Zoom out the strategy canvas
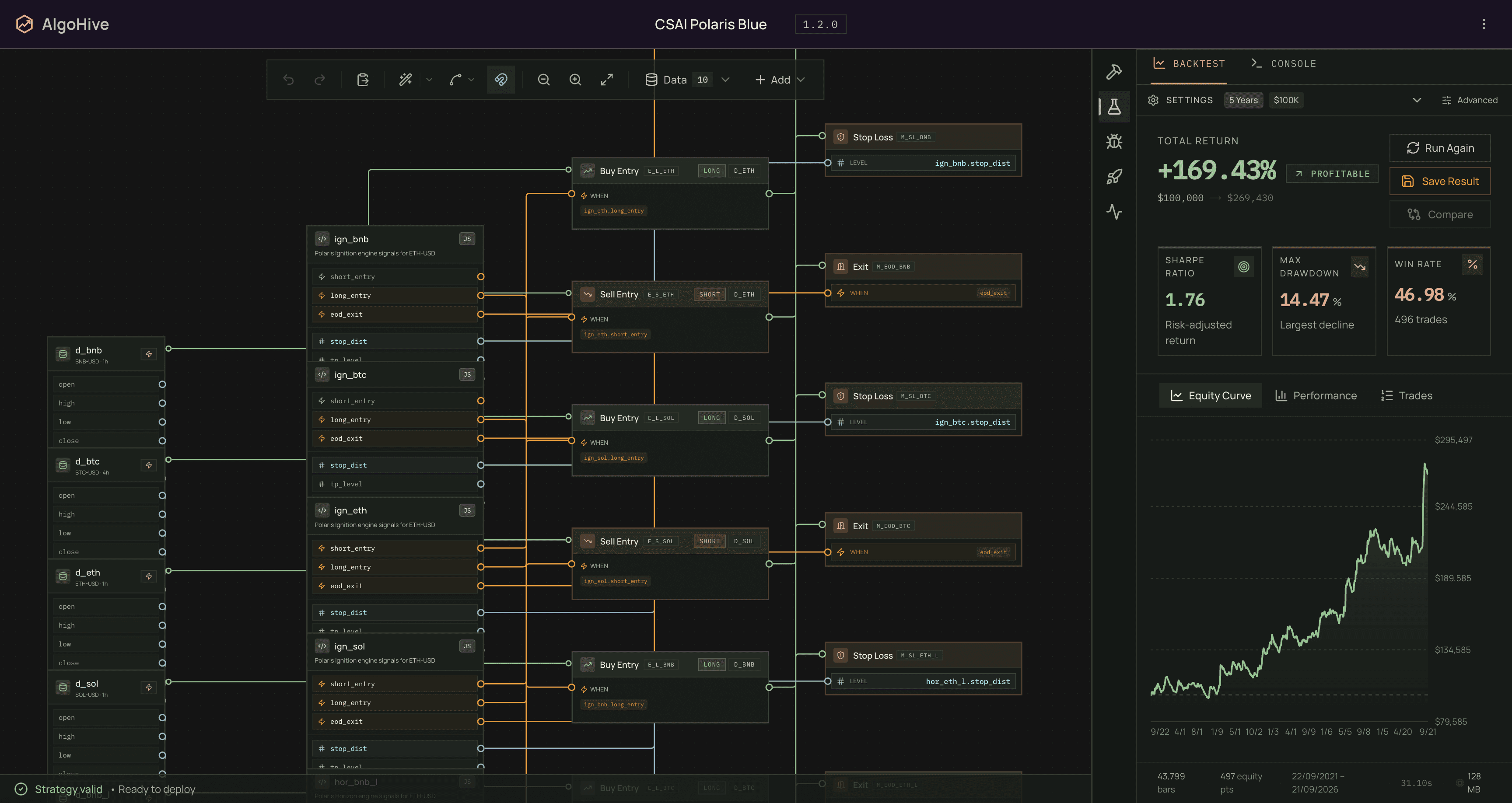Screen dimensions: 1512x803 (544, 80)
